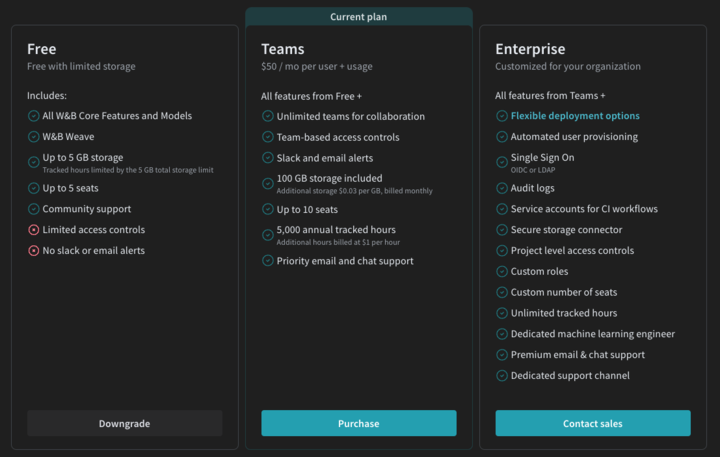
Task: Click red icon beside No slack or email alerts
Action: point(34,250)
